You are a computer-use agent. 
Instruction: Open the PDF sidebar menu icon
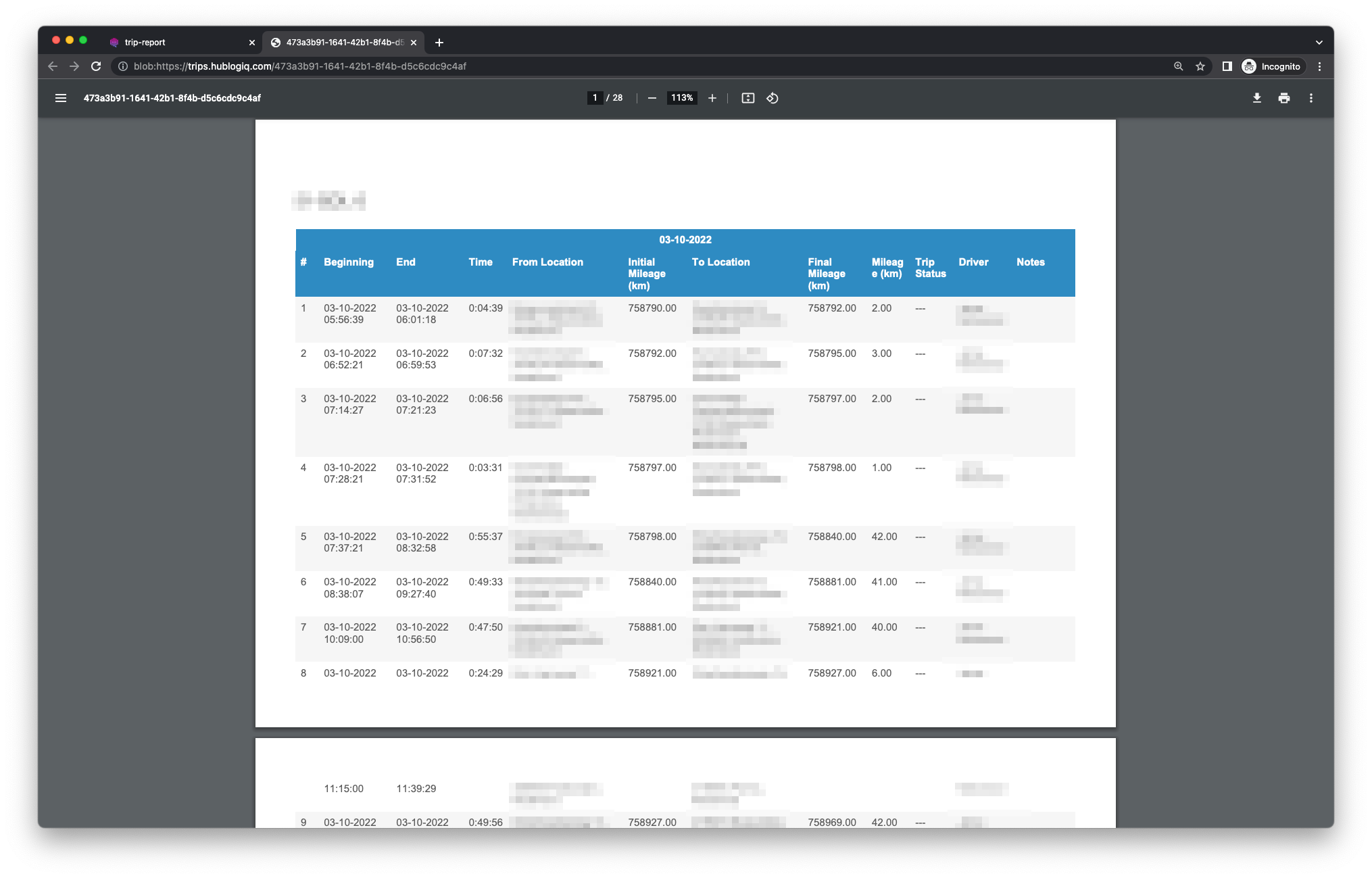(x=61, y=98)
